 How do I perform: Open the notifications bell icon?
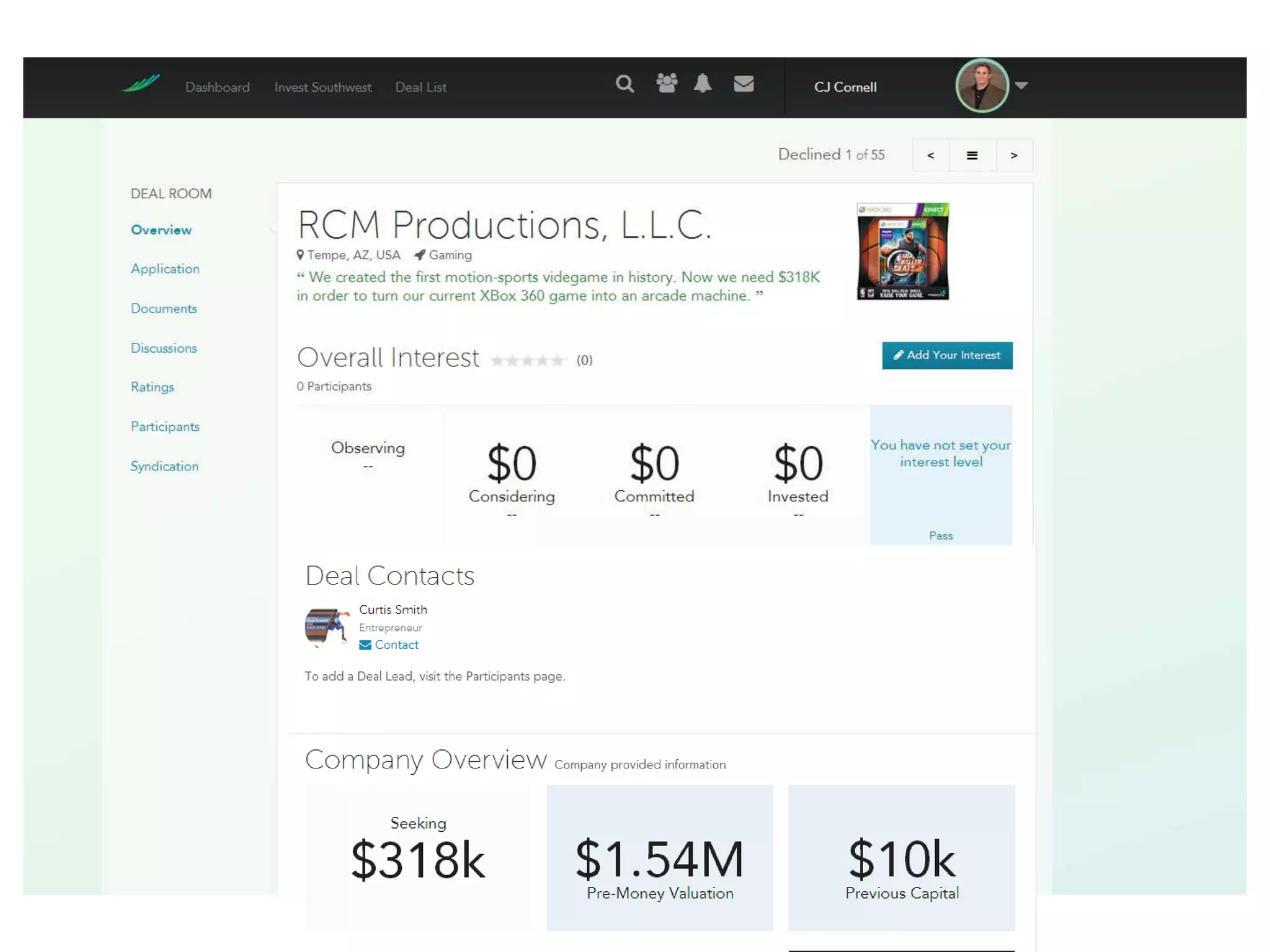[703, 83]
